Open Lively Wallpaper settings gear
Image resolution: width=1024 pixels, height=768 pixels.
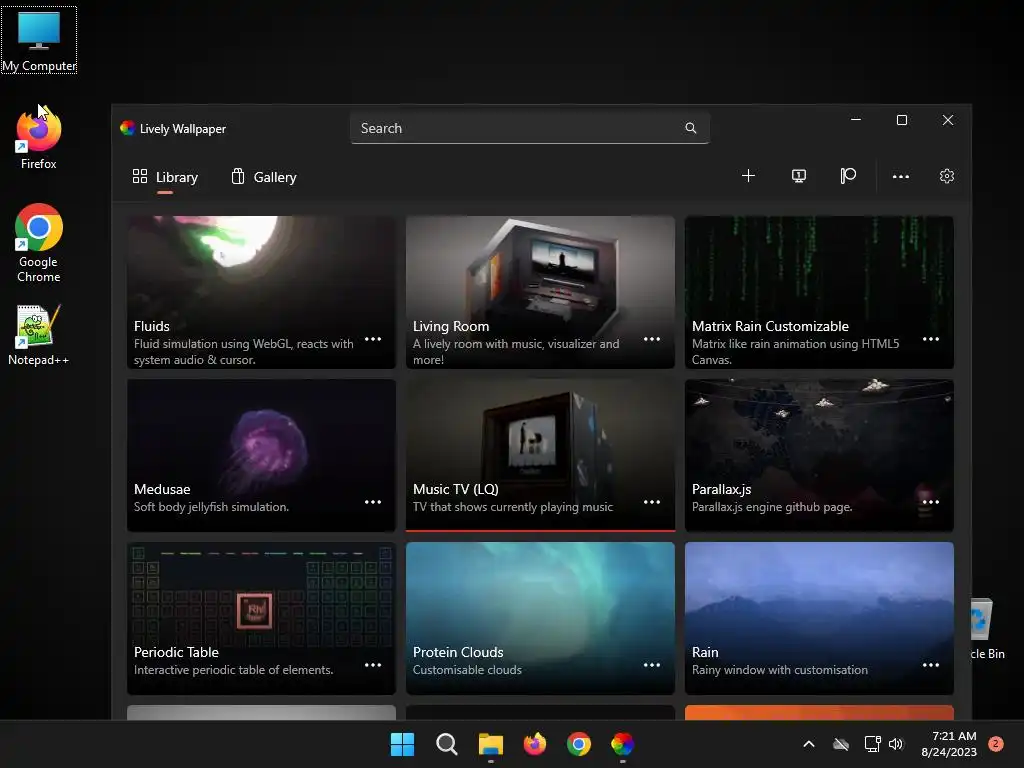[947, 176]
